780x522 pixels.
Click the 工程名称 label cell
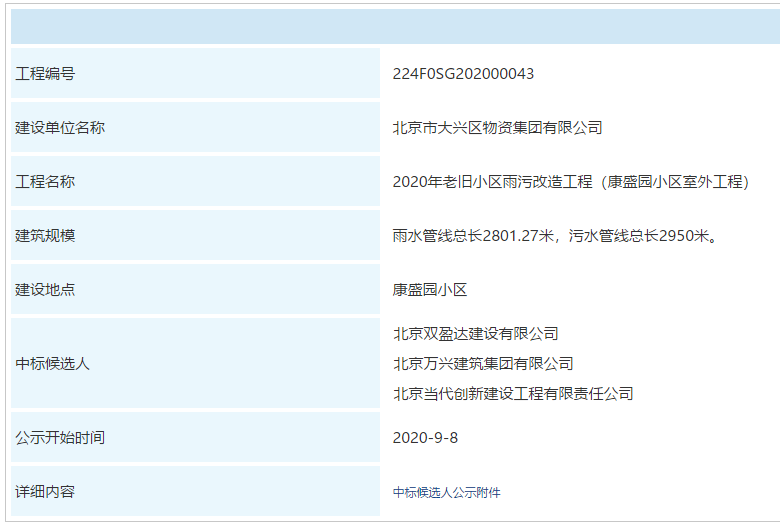[195, 181]
